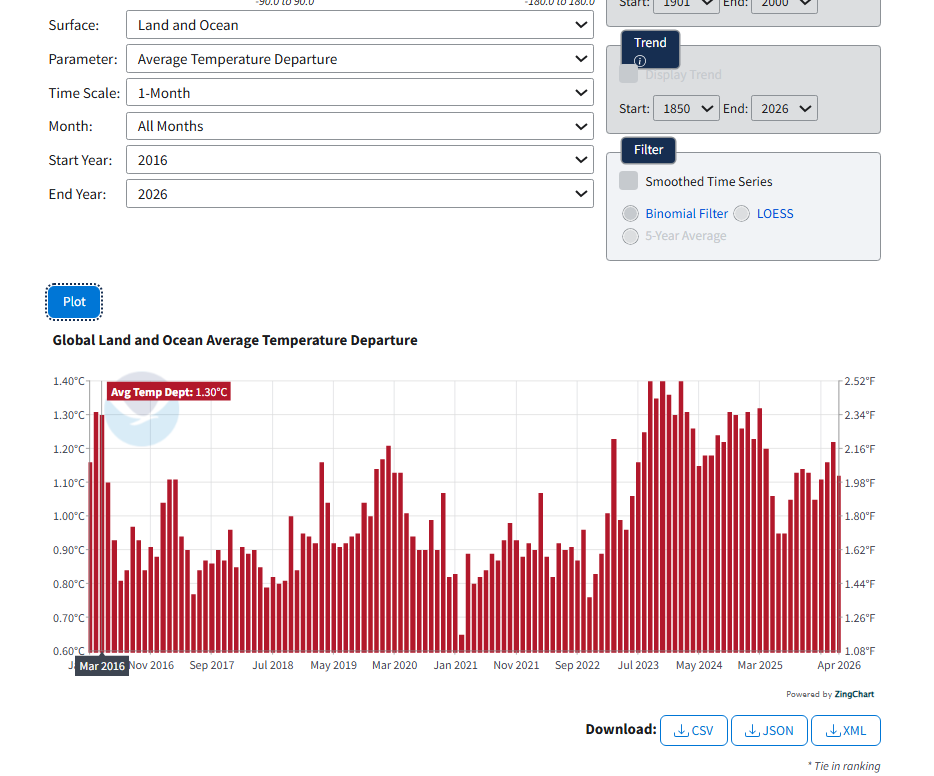
Task: Open the Start Year dropdown
Action: [360, 160]
